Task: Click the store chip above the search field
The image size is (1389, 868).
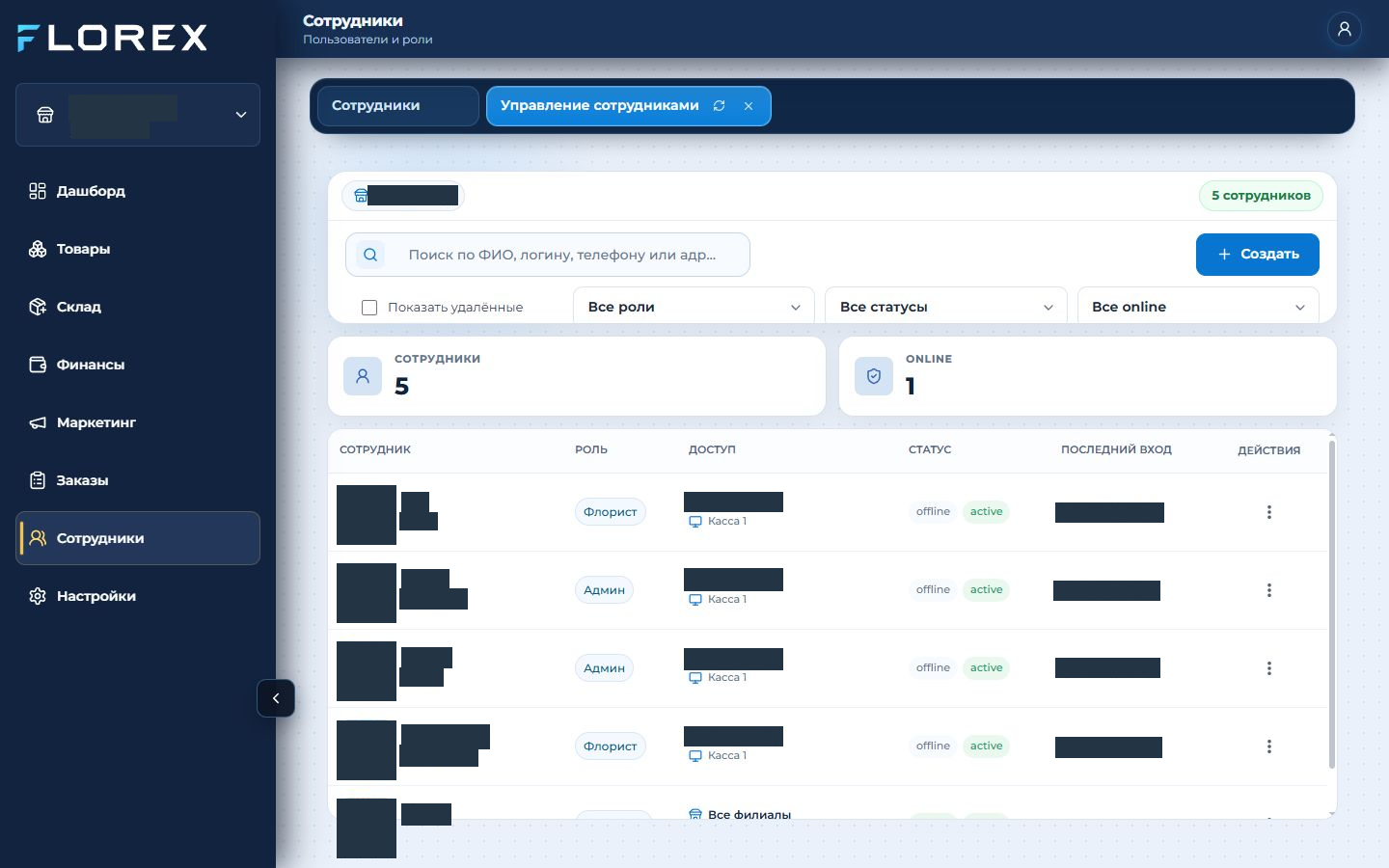Action: click(403, 196)
